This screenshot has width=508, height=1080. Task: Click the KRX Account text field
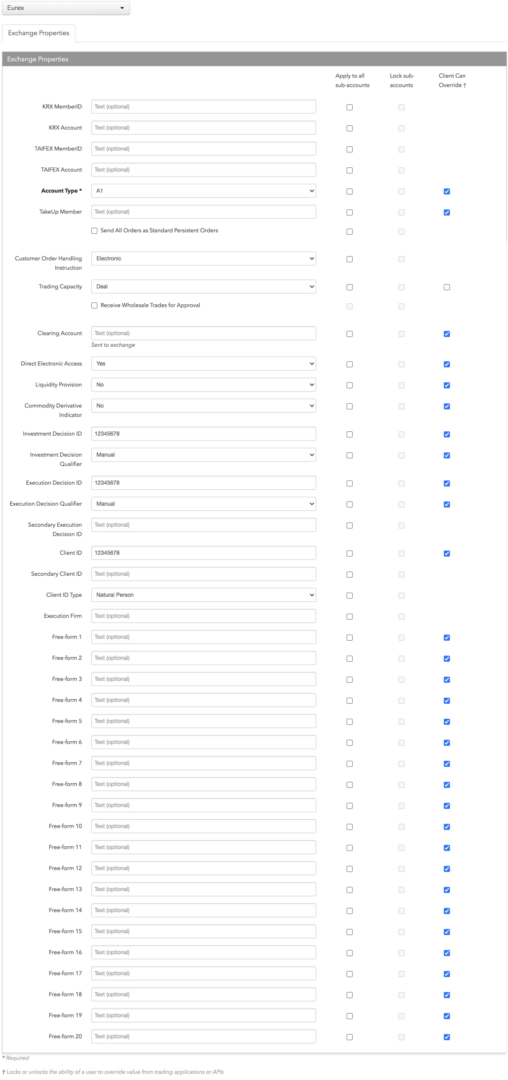coord(204,128)
